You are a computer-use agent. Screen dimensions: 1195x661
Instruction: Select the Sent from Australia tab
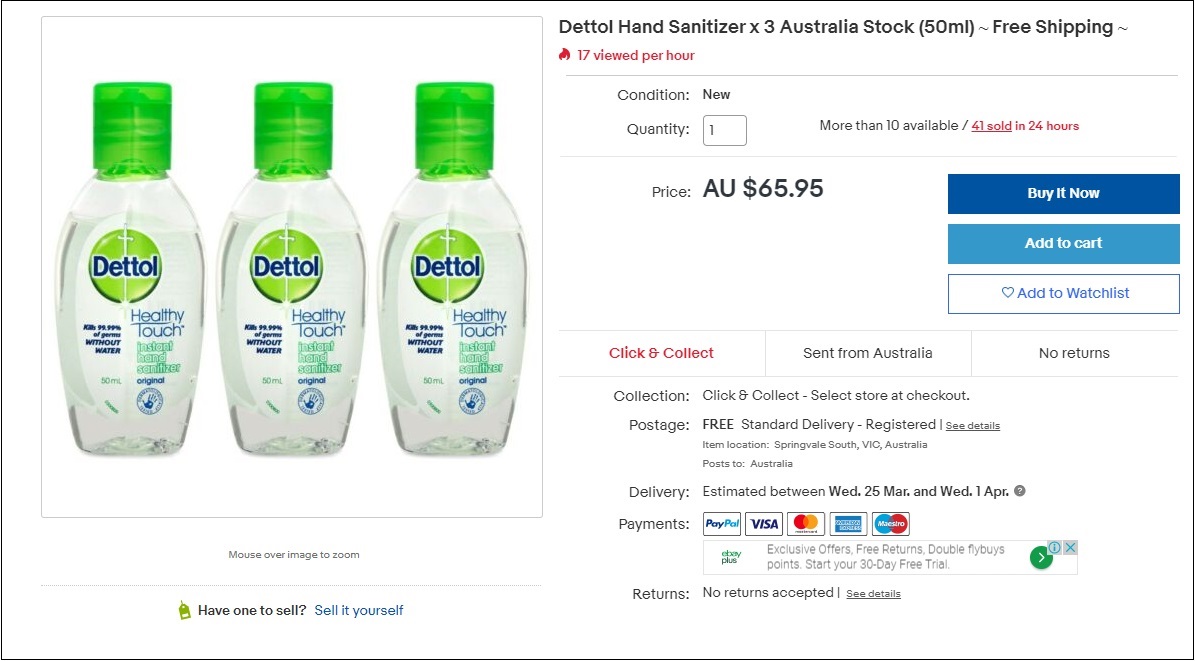[x=867, y=353]
